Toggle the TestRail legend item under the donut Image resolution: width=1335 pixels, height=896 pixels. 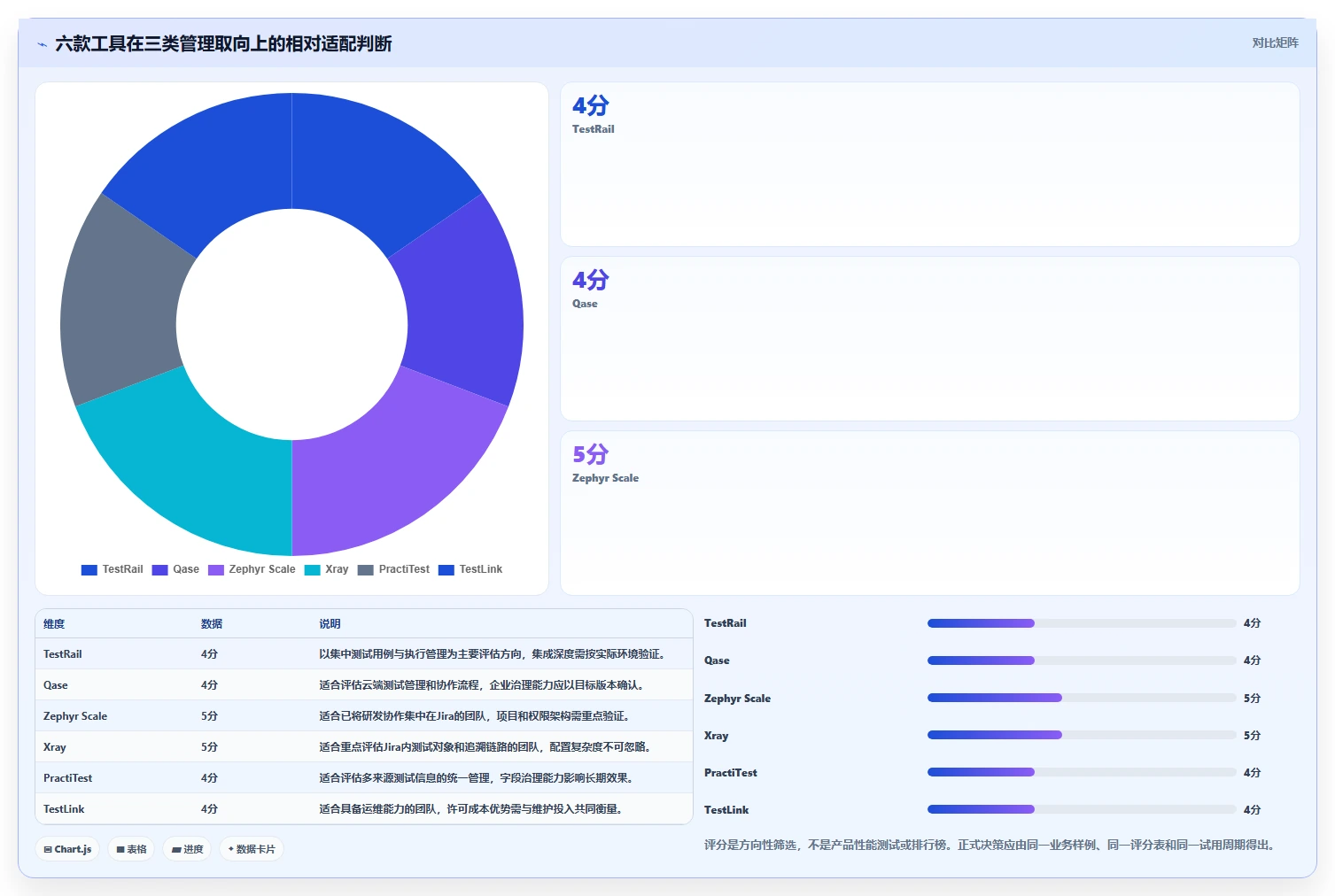(112, 569)
